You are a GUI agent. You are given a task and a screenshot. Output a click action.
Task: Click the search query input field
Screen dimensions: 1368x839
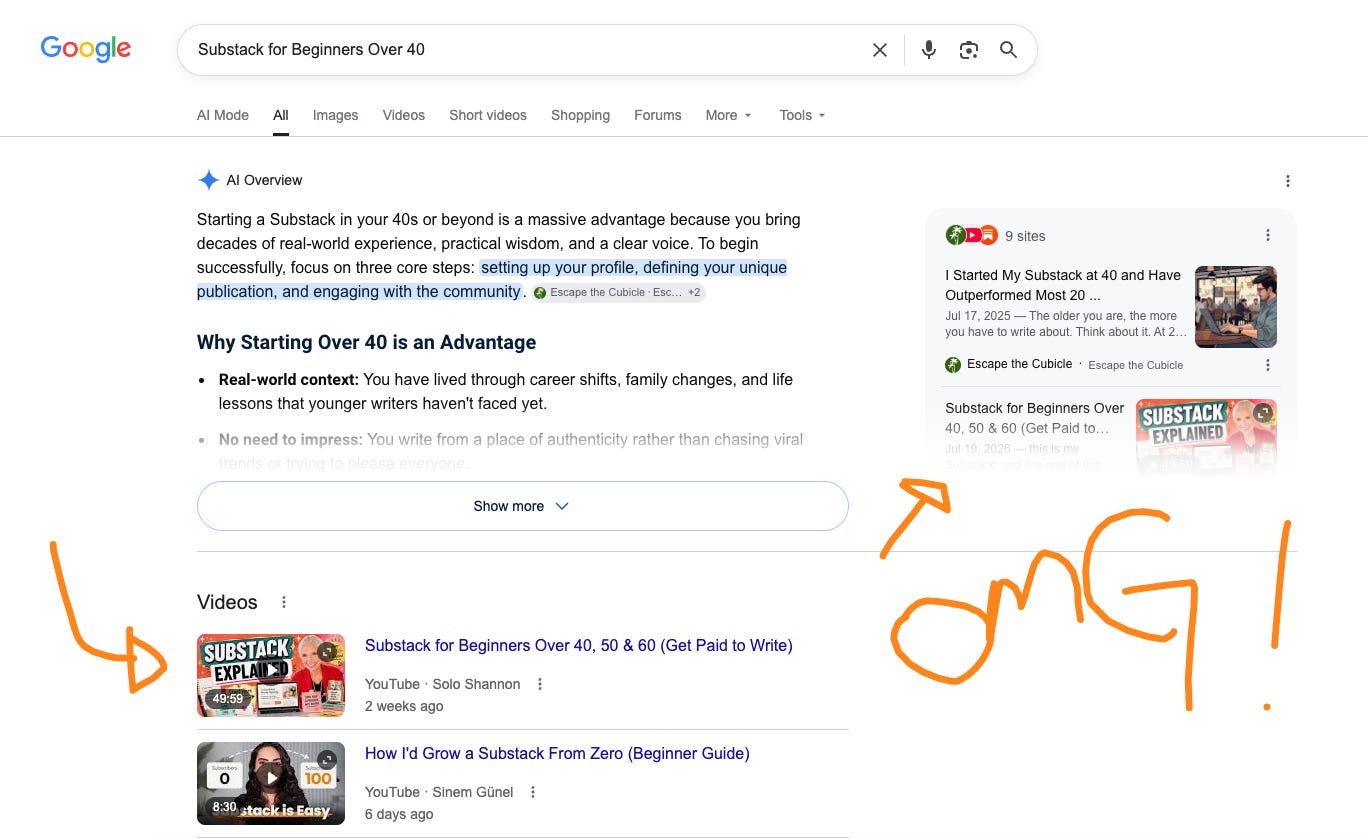pyautogui.click(x=525, y=50)
